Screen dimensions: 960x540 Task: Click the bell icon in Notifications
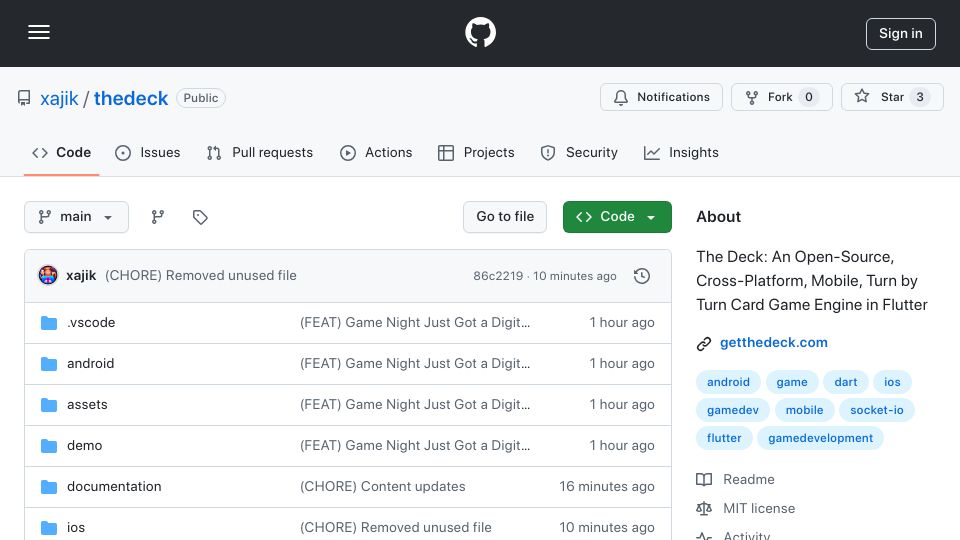pyautogui.click(x=621, y=97)
